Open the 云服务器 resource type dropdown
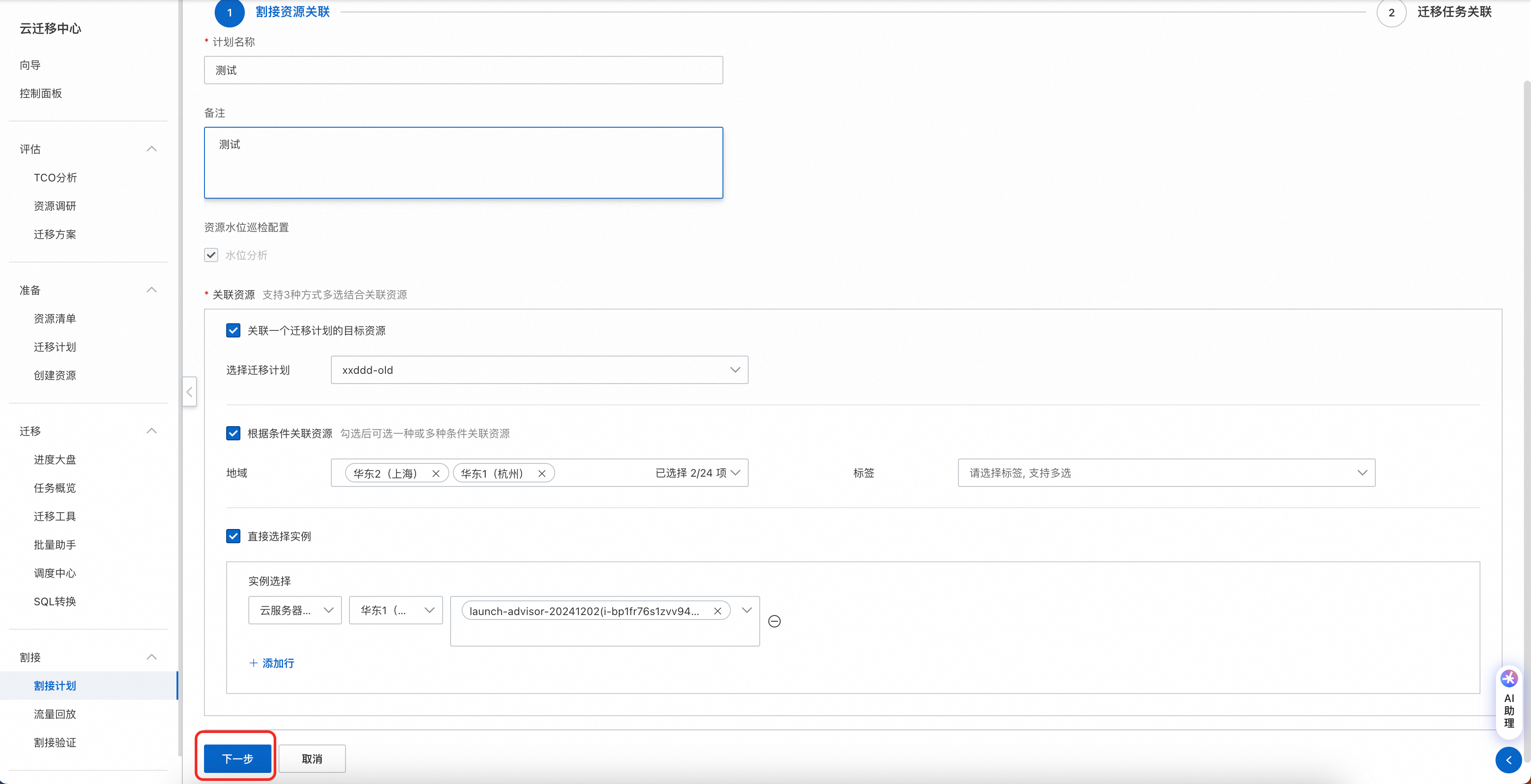 [295, 611]
